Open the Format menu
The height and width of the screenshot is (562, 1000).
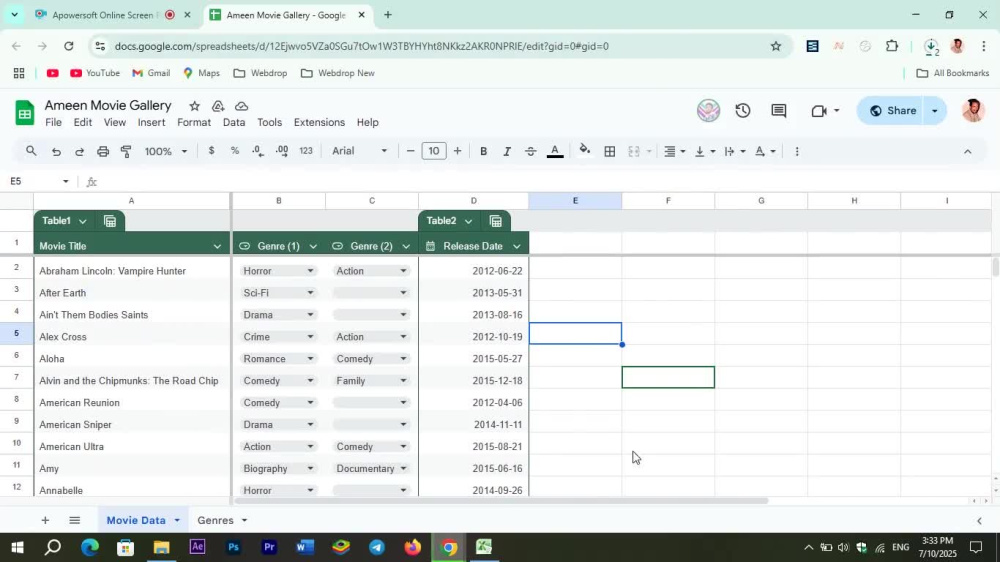coord(194,122)
